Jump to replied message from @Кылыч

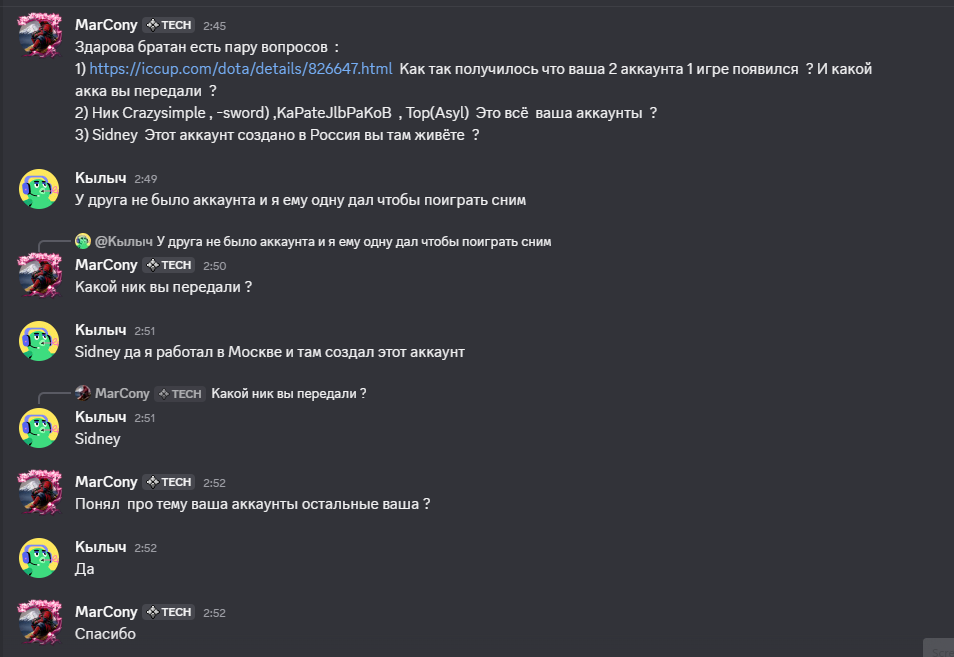coord(353,242)
